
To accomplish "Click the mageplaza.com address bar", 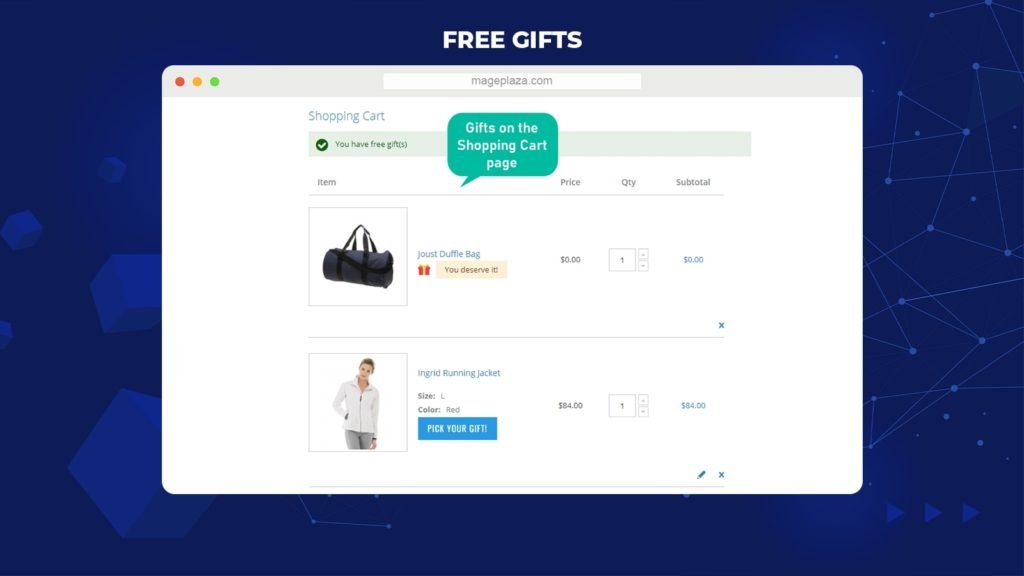I will coord(512,81).
